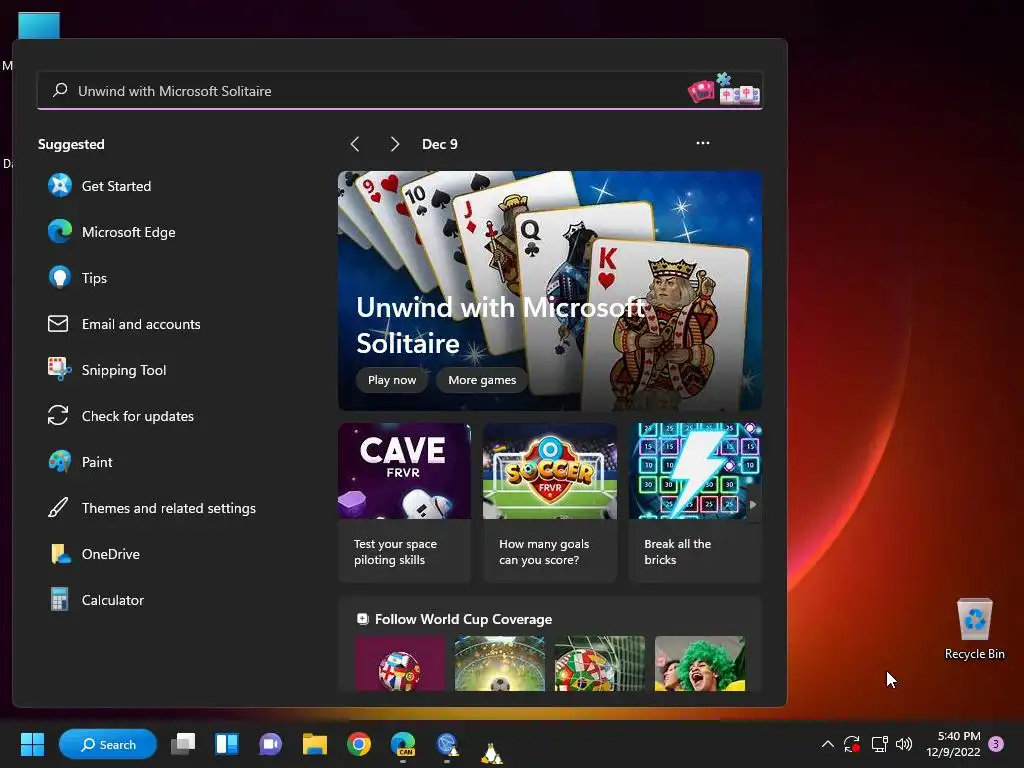The height and width of the screenshot is (768, 1024).
Task: Click Play now button
Action: pyautogui.click(x=392, y=379)
